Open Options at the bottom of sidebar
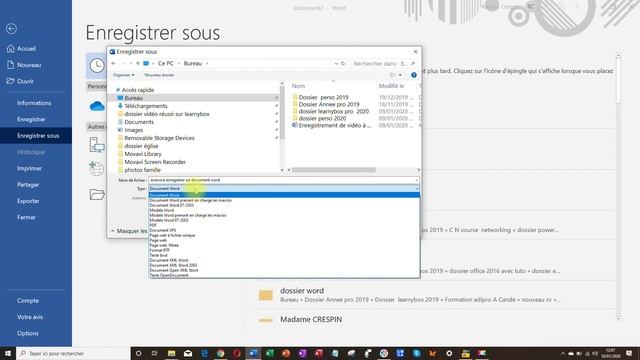 tap(28, 333)
